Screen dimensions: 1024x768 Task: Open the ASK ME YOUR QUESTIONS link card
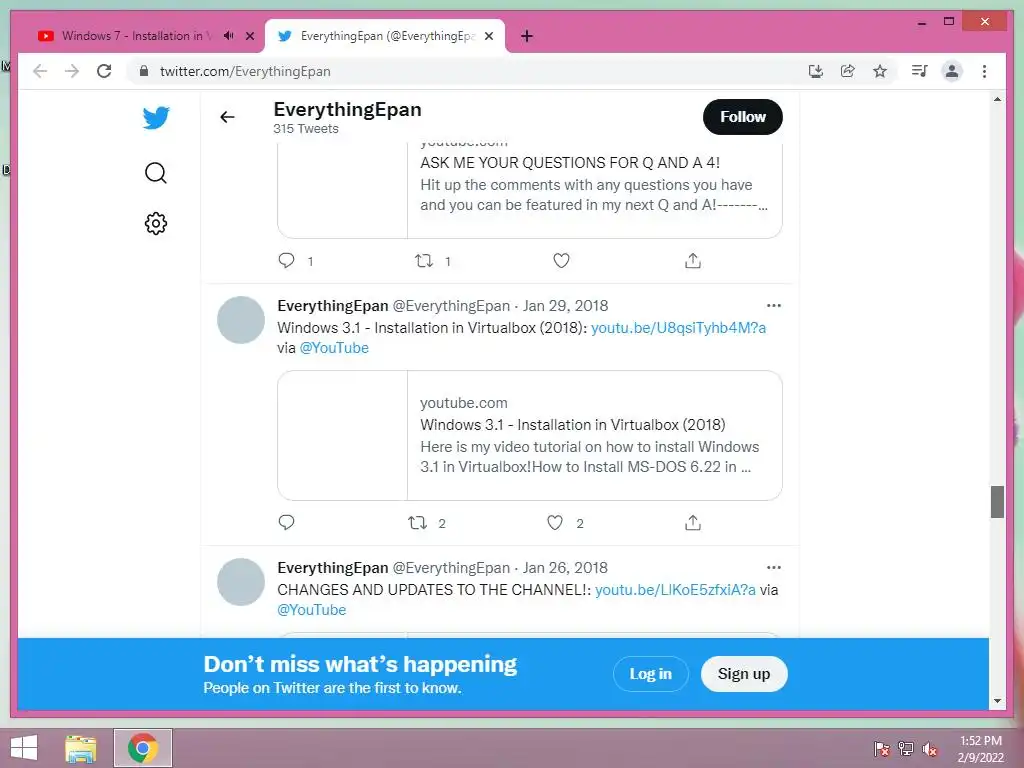coord(530,191)
